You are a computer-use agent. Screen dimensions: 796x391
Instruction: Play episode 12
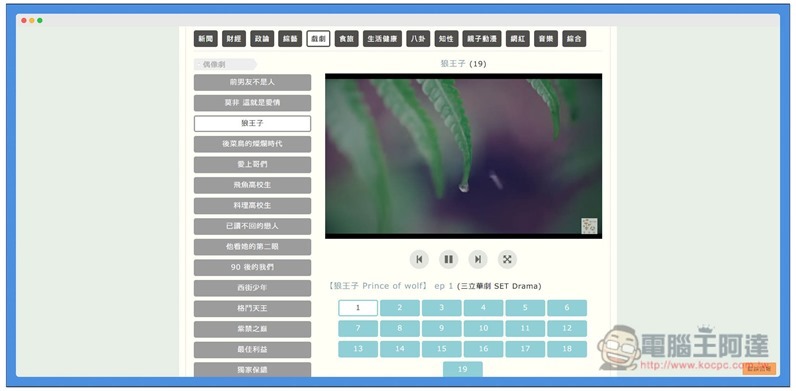pos(567,328)
